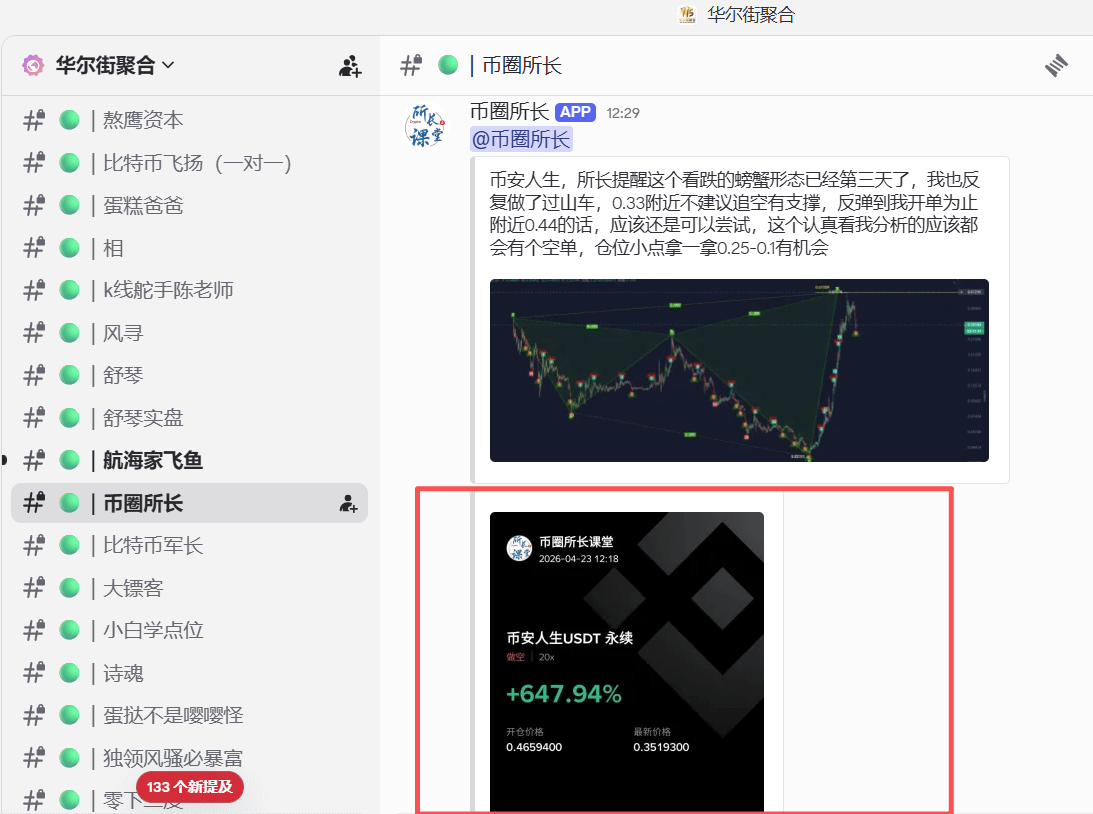This screenshot has height=814, width=1093.
Task: Open the 熬鹰资本 channel
Action: pyautogui.click(x=190, y=120)
